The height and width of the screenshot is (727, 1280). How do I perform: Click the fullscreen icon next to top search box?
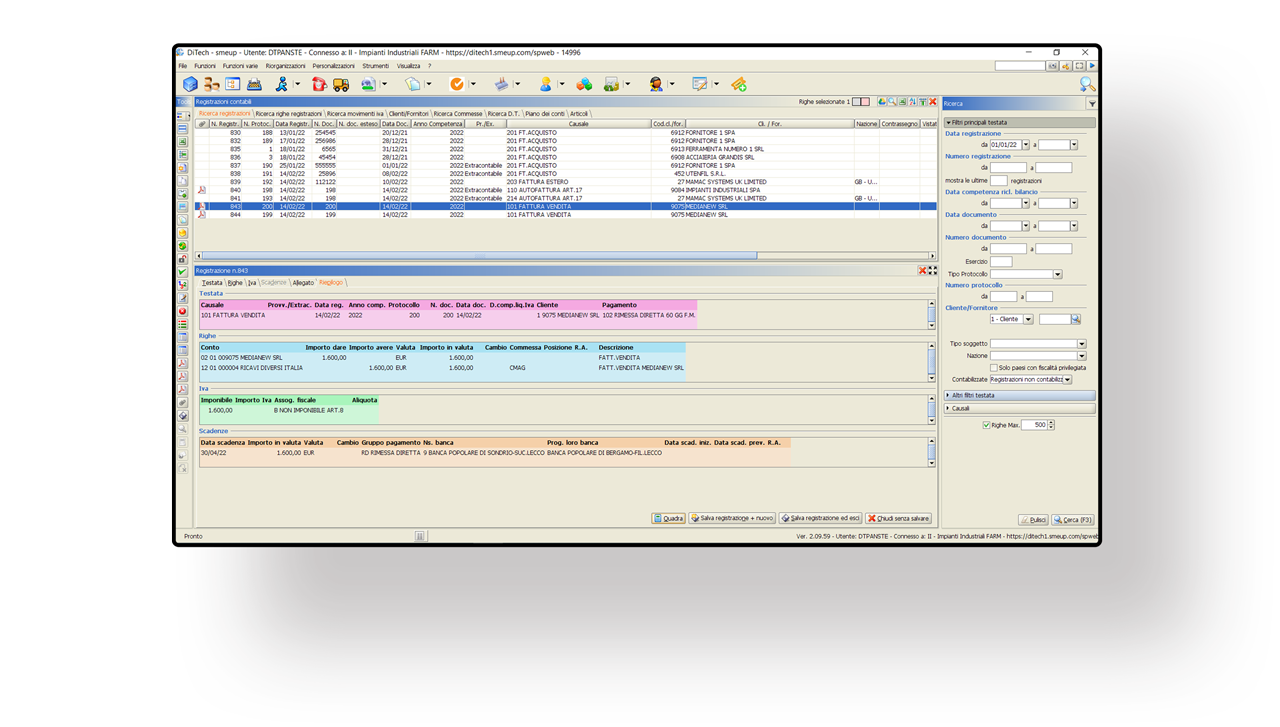(1079, 66)
